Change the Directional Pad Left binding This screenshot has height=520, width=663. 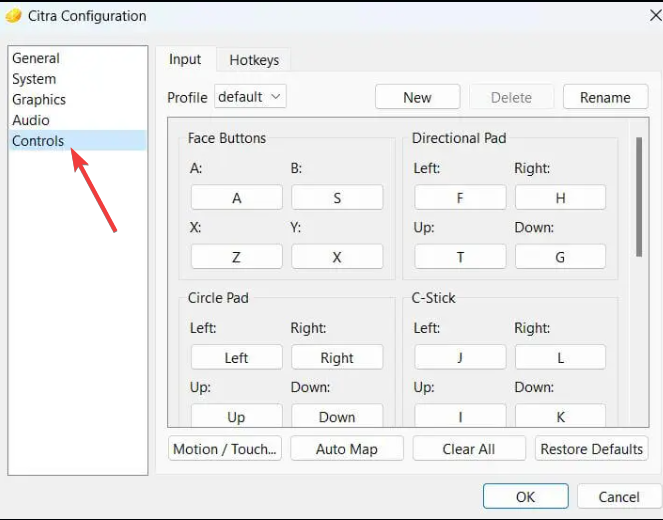460,198
